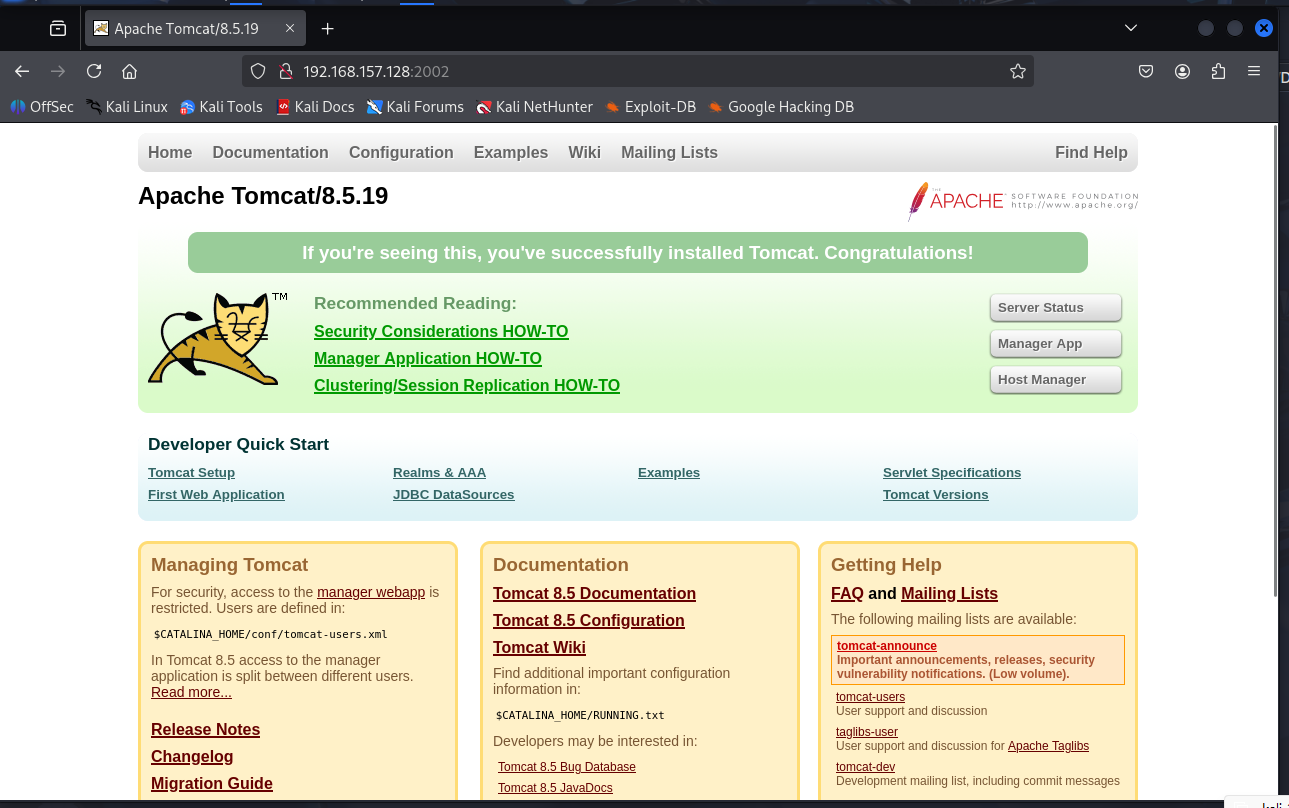Image resolution: width=1289 pixels, height=808 pixels.
Task: Open Tomcat 8.5 Configuration link
Action: pos(589,620)
